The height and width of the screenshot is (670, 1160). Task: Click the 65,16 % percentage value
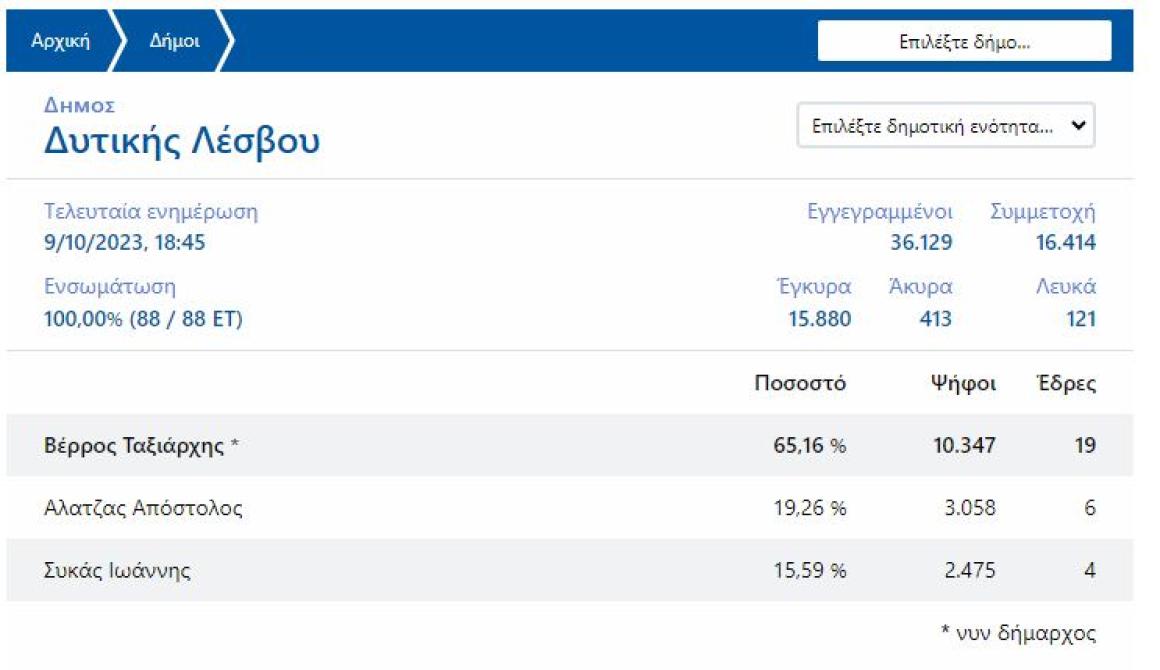(x=803, y=446)
